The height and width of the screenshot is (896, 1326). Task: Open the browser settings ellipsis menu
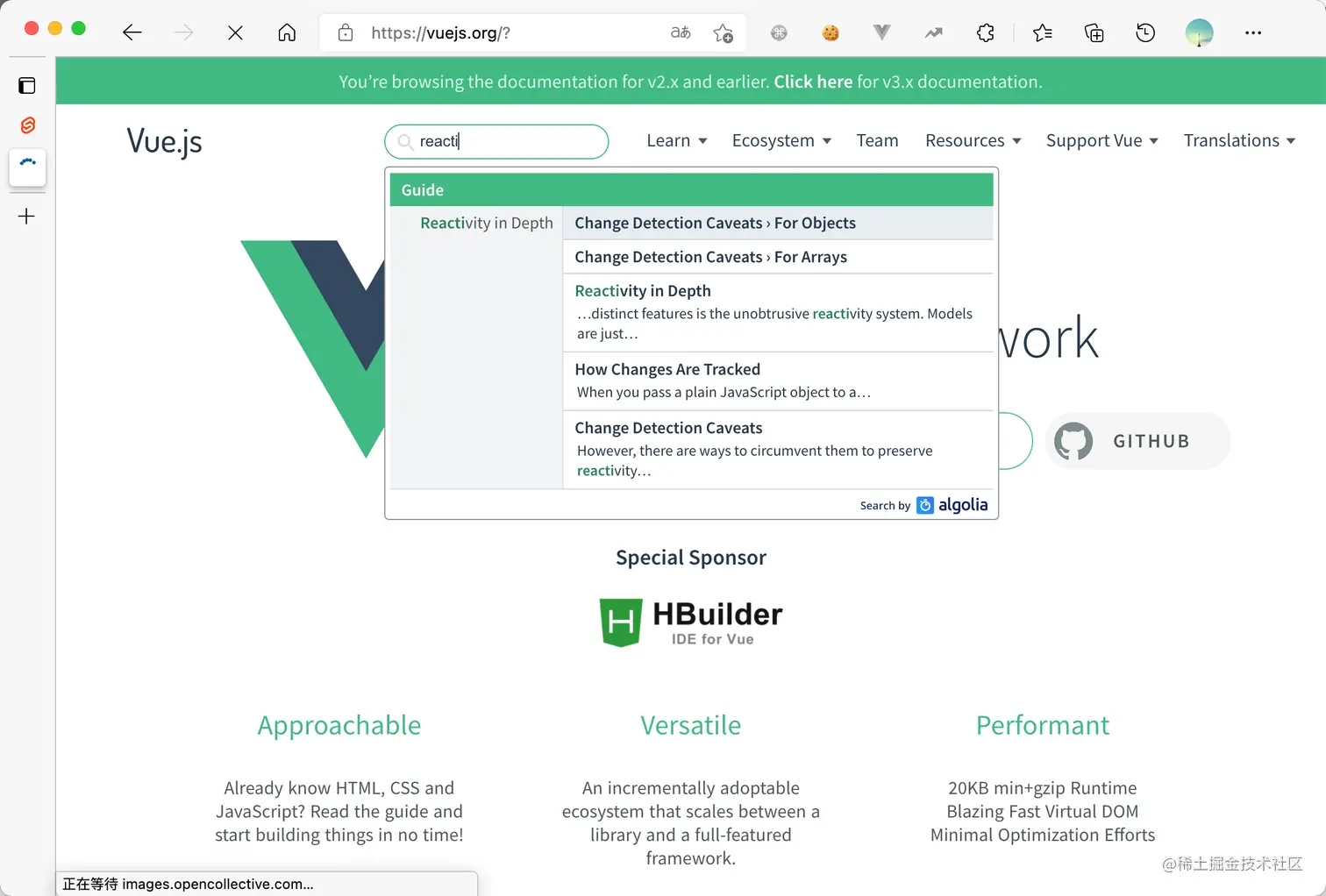pos(1253,33)
